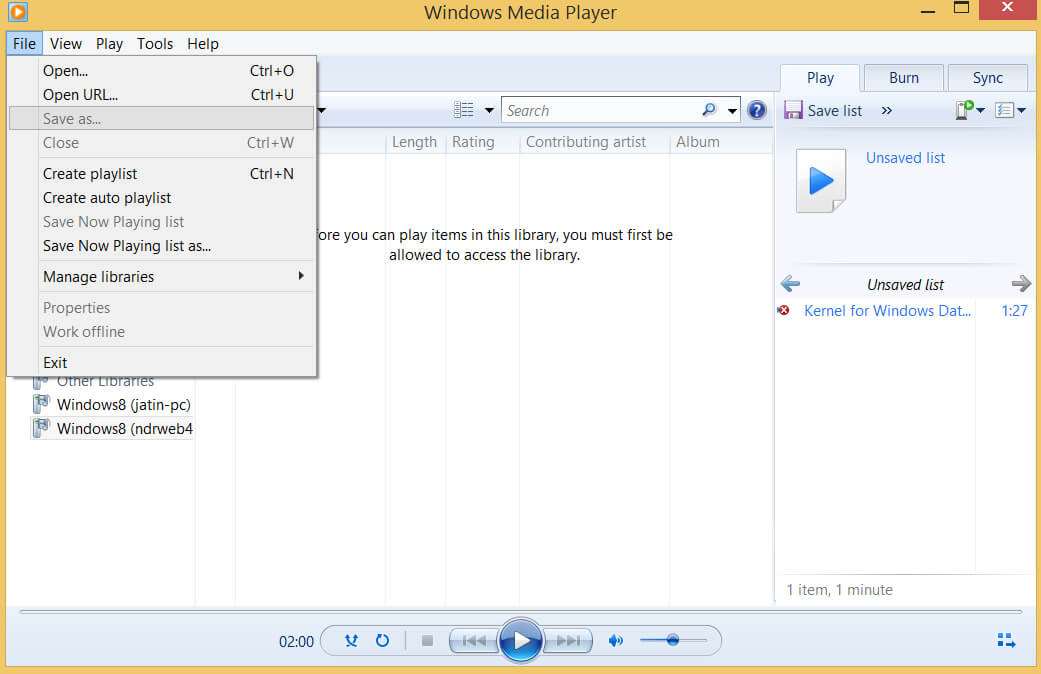Adjust the volume slider
This screenshot has height=674, width=1041.
click(673, 640)
